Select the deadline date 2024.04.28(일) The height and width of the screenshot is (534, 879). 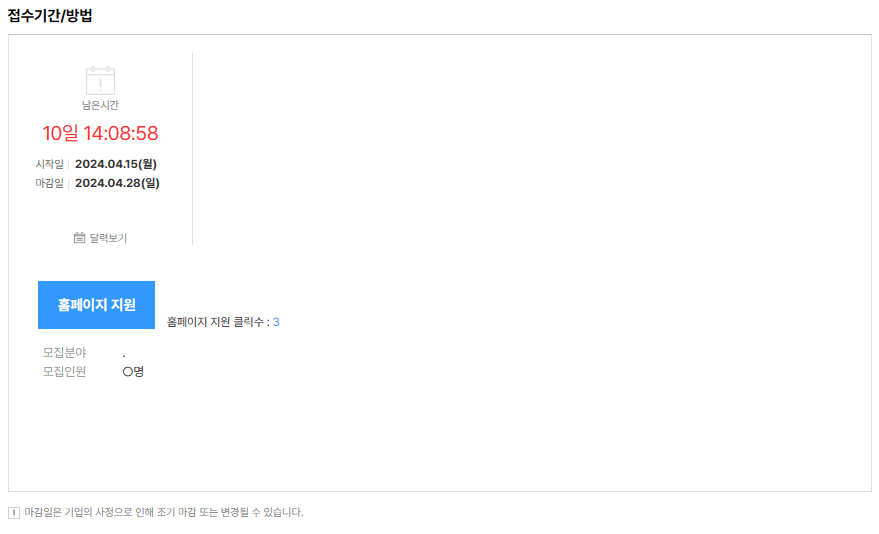click(x=117, y=183)
